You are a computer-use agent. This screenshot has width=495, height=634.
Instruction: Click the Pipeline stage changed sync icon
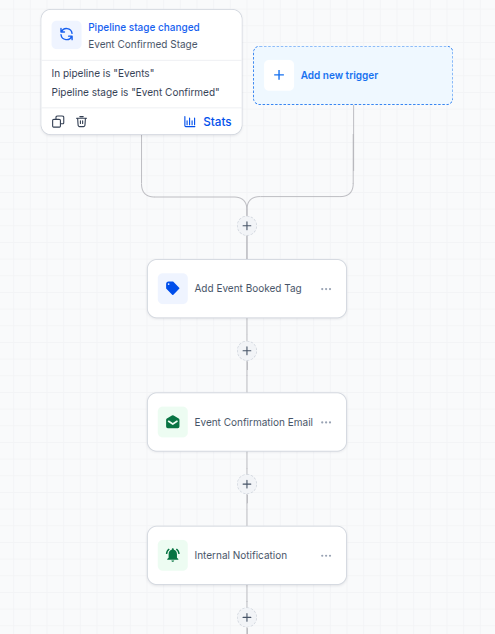tap(67, 34)
